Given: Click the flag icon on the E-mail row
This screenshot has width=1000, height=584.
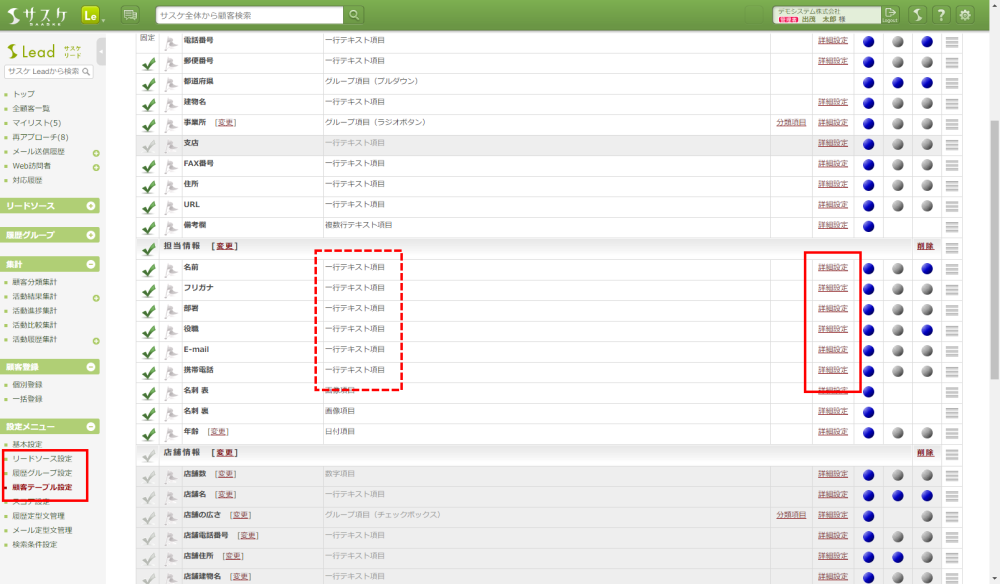Looking at the screenshot, I should (171, 350).
